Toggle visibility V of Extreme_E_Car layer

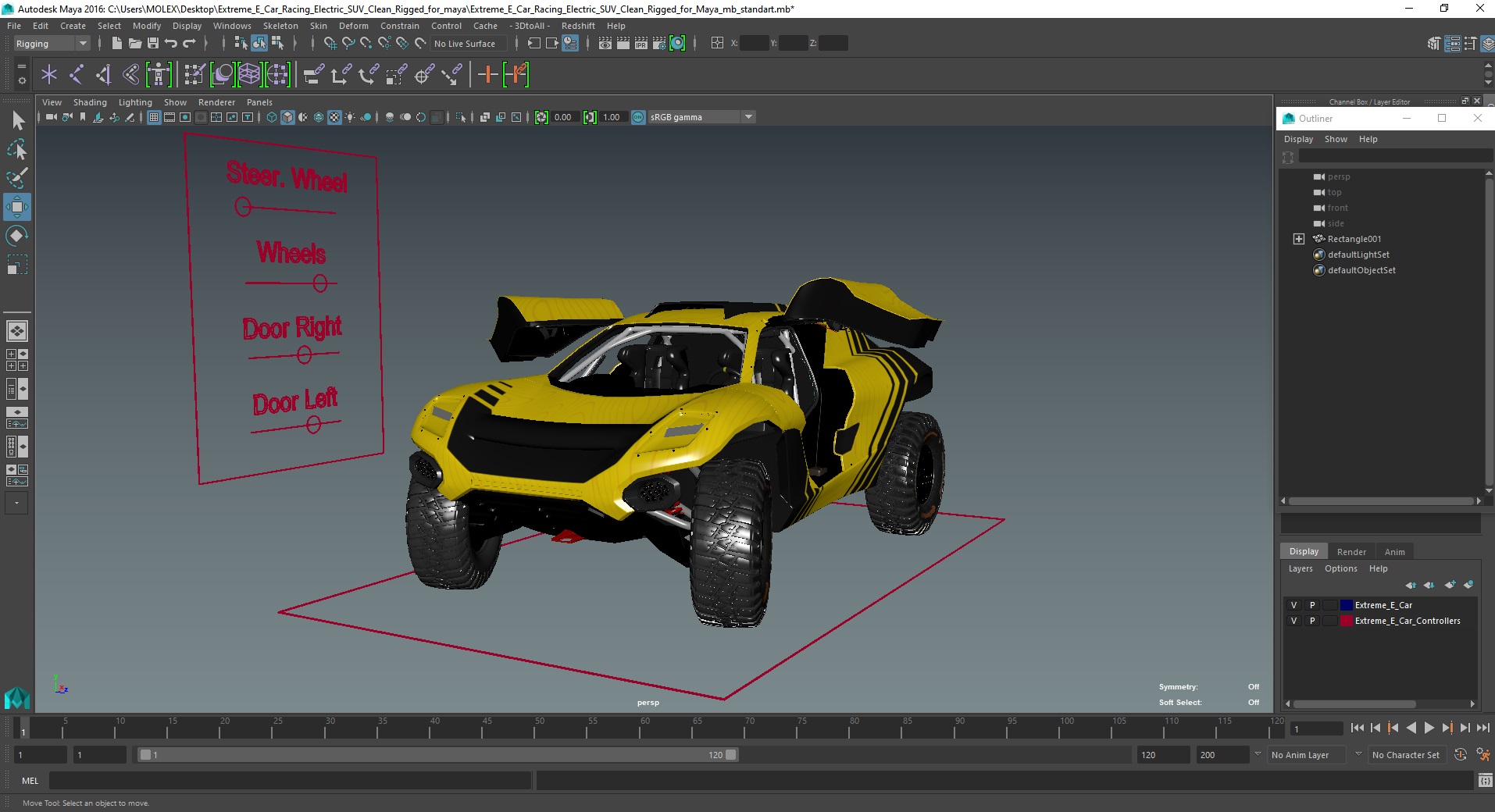[x=1294, y=605]
